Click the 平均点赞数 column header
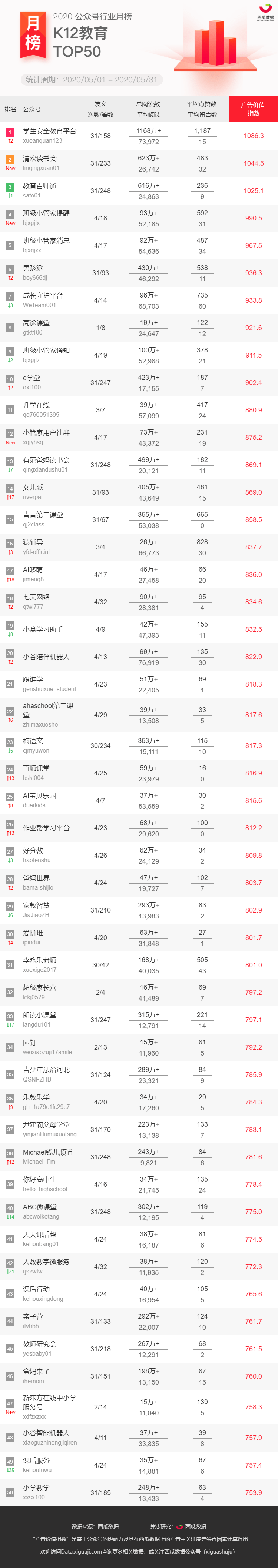The height and width of the screenshot is (1568, 278). (201, 104)
